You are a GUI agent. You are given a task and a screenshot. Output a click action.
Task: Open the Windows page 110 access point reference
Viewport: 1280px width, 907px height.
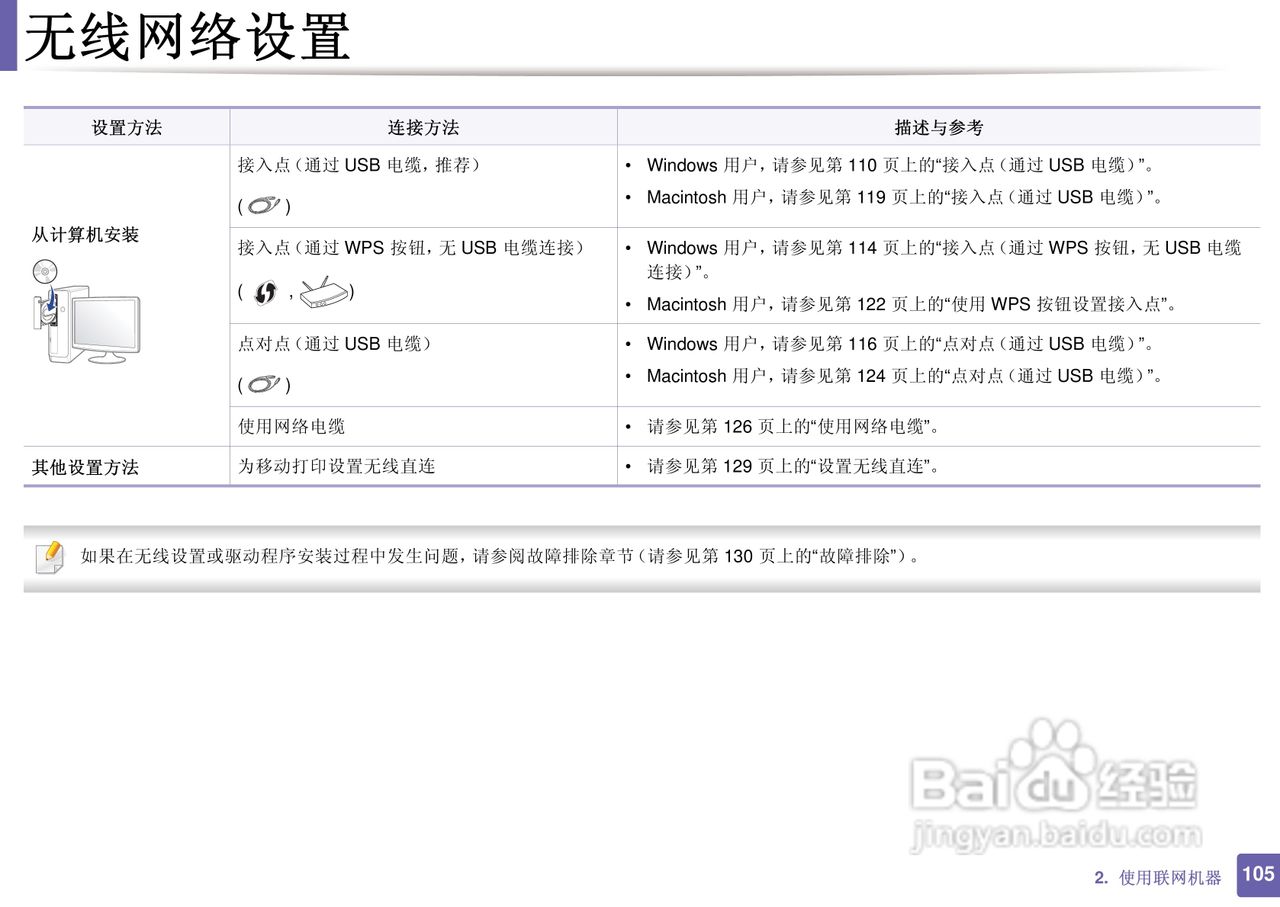tap(901, 165)
